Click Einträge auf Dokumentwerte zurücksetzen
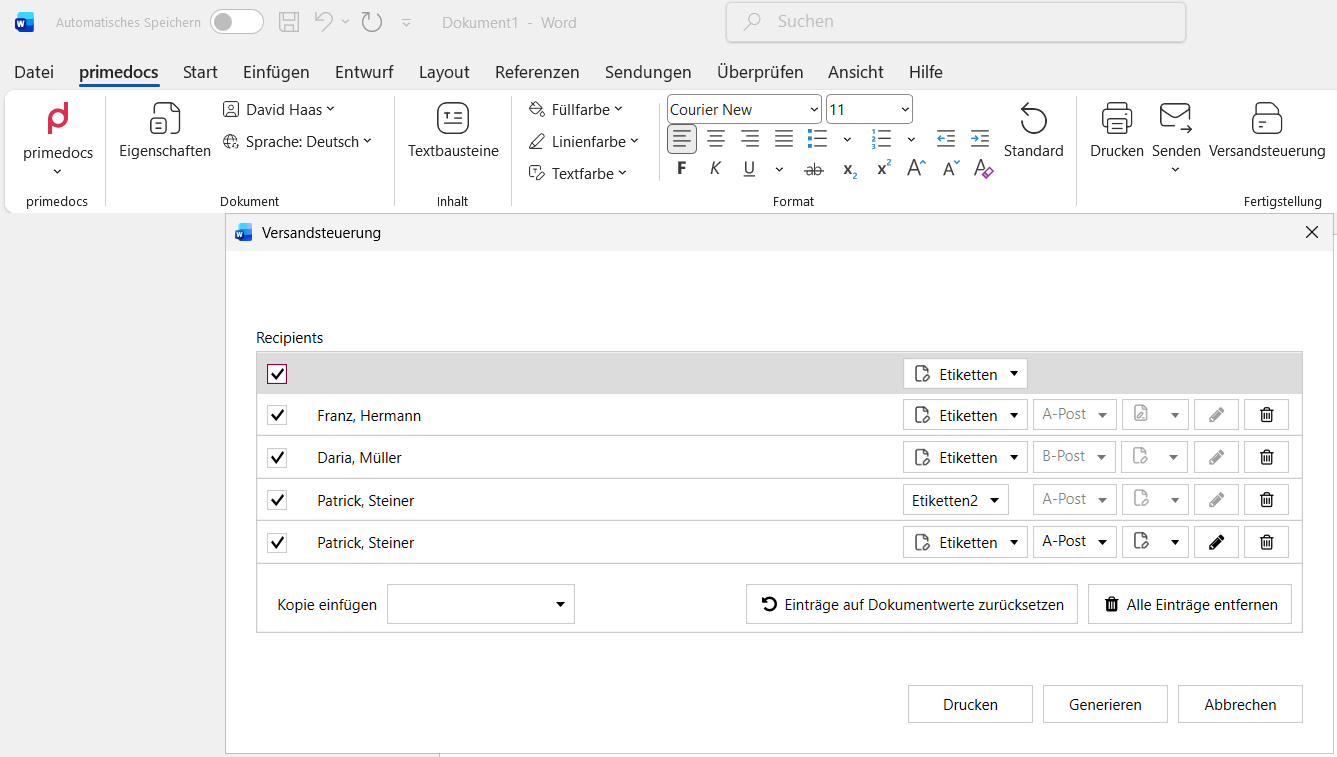This screenshot has height=757, width=1337. (912, 604)
